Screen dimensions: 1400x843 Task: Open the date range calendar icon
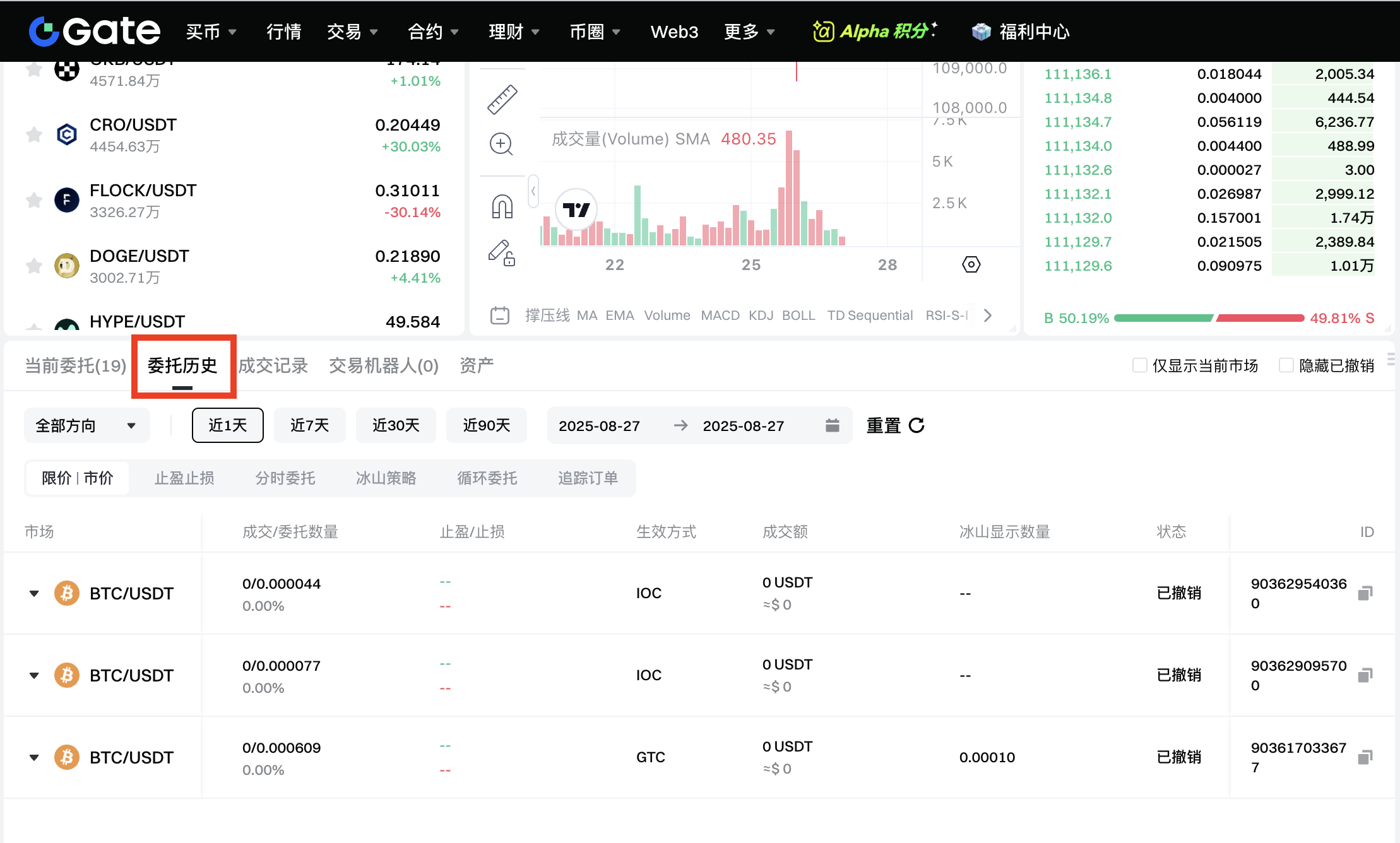(x=833, y=425)
